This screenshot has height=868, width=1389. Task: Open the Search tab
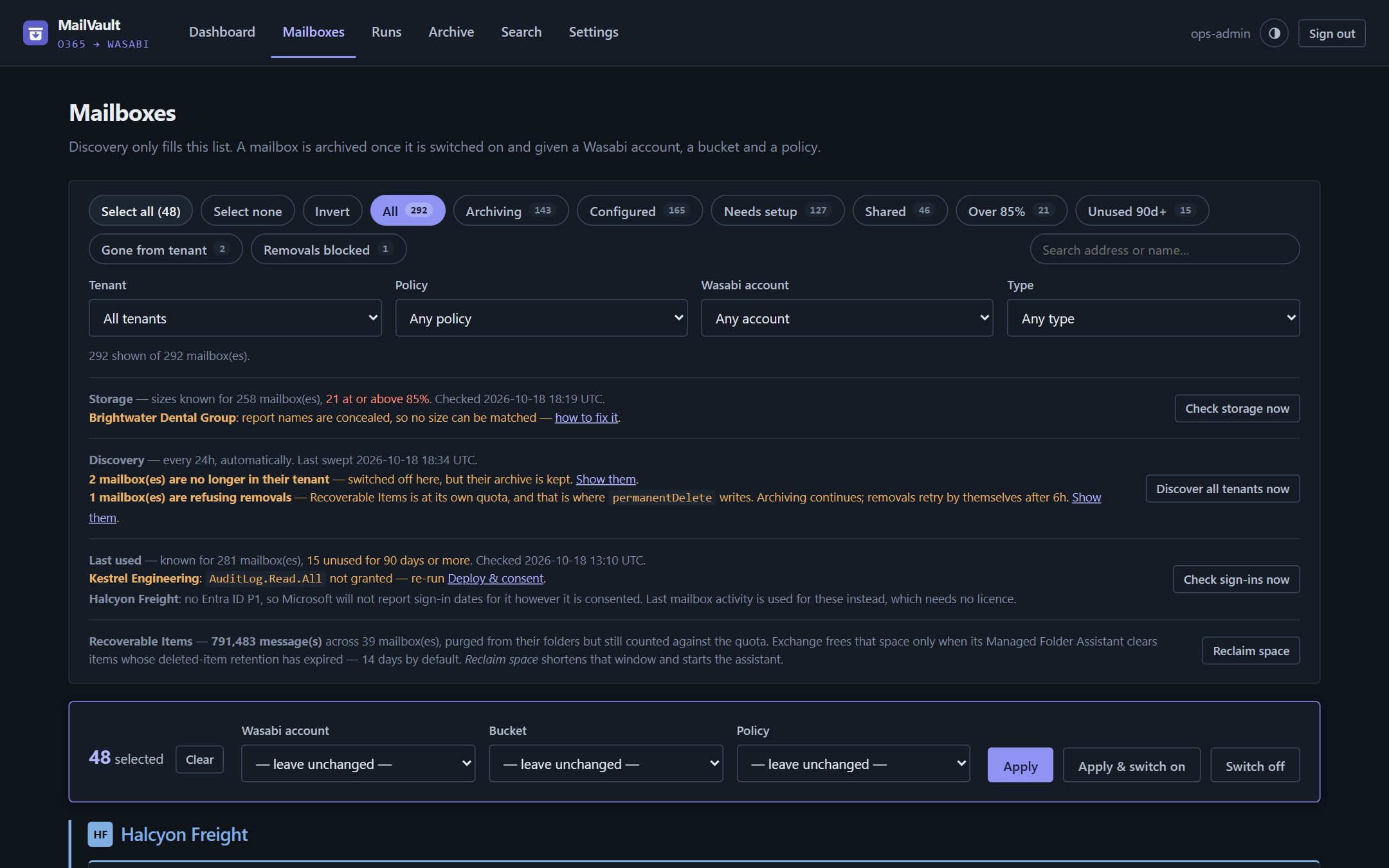point(522,32)
